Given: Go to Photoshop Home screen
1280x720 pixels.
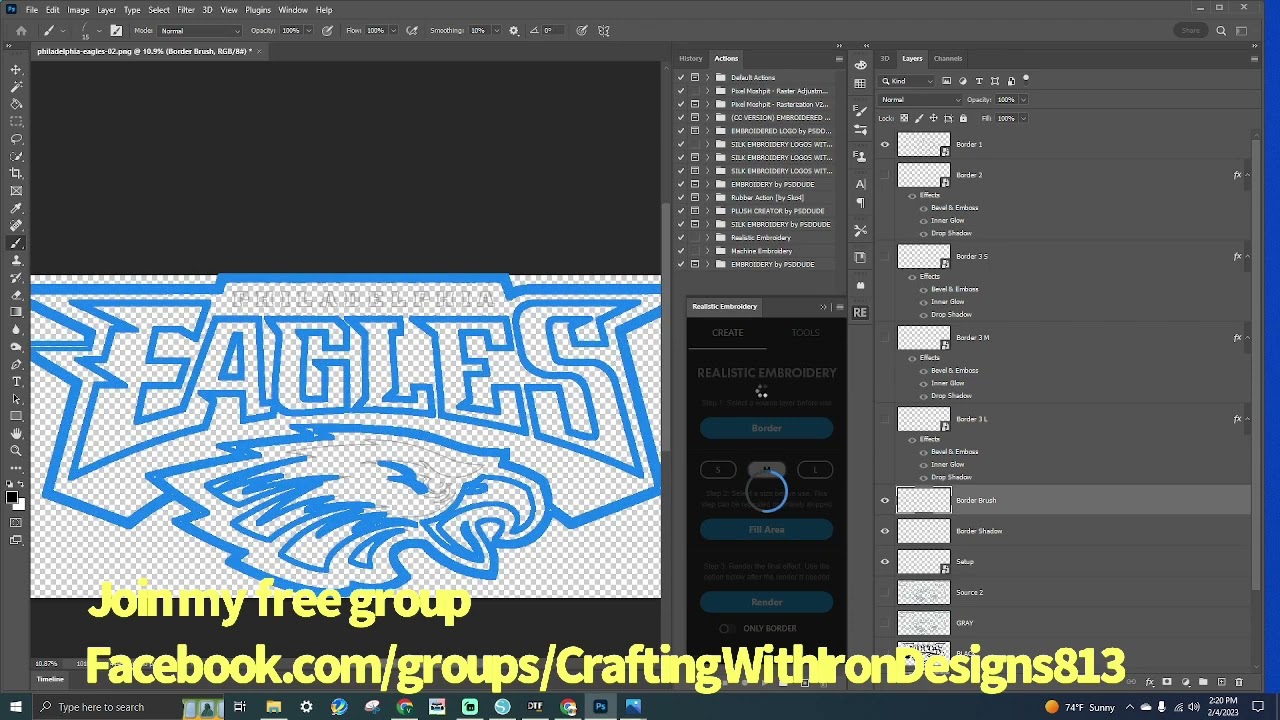Looking at the screenshot, I should click(21, 30).
